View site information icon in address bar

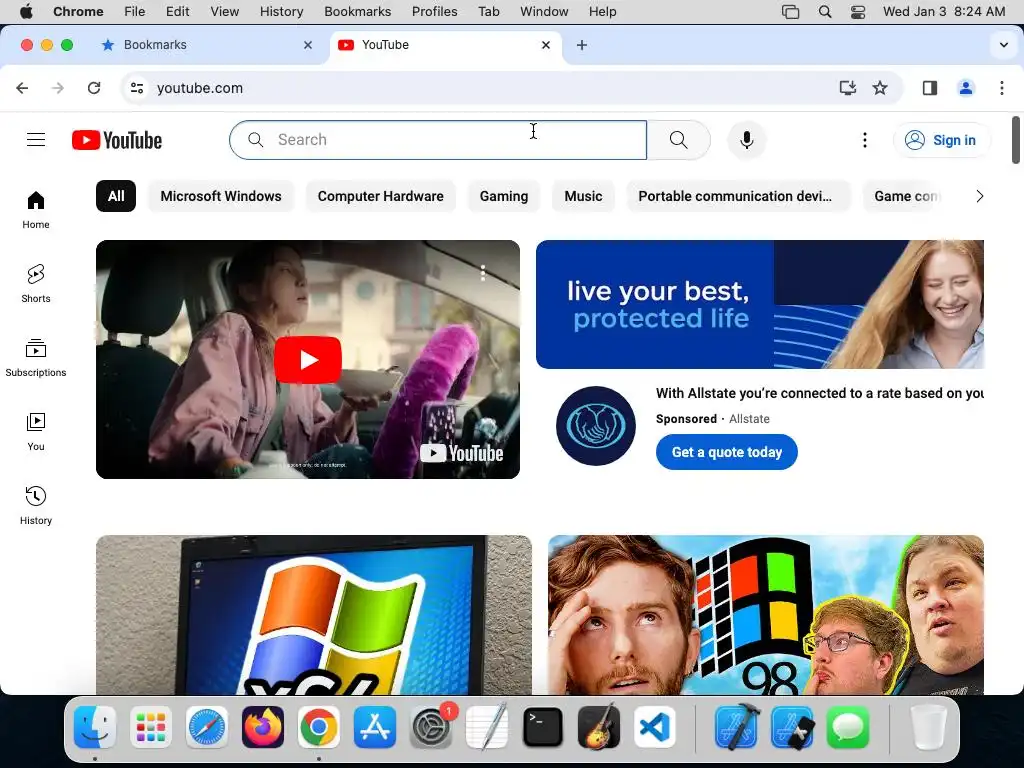136,88
